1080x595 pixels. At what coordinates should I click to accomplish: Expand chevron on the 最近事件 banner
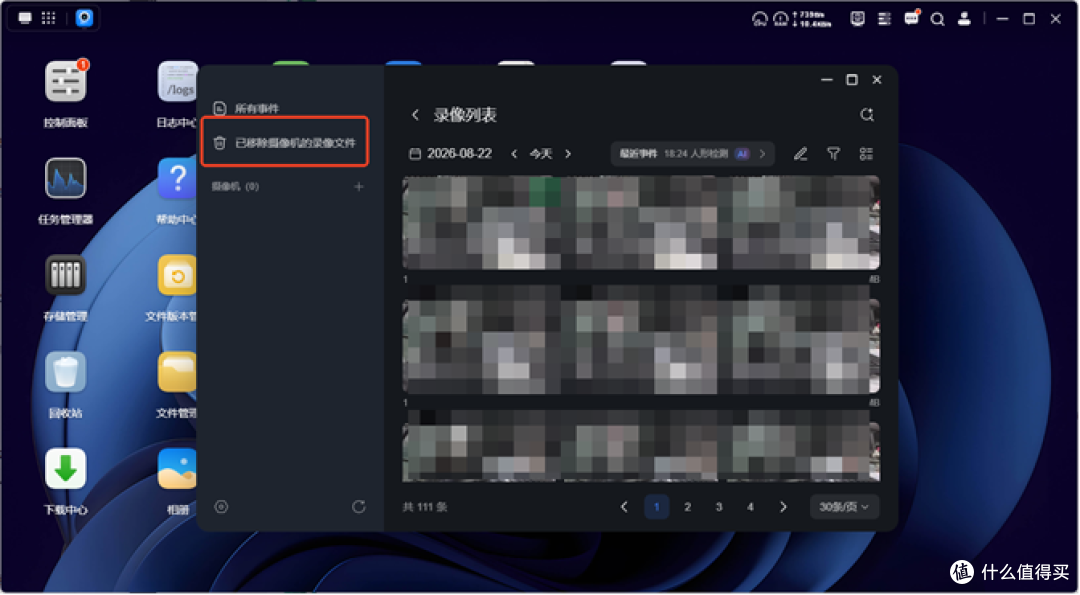pyautogui.click(x=762, y=154)
